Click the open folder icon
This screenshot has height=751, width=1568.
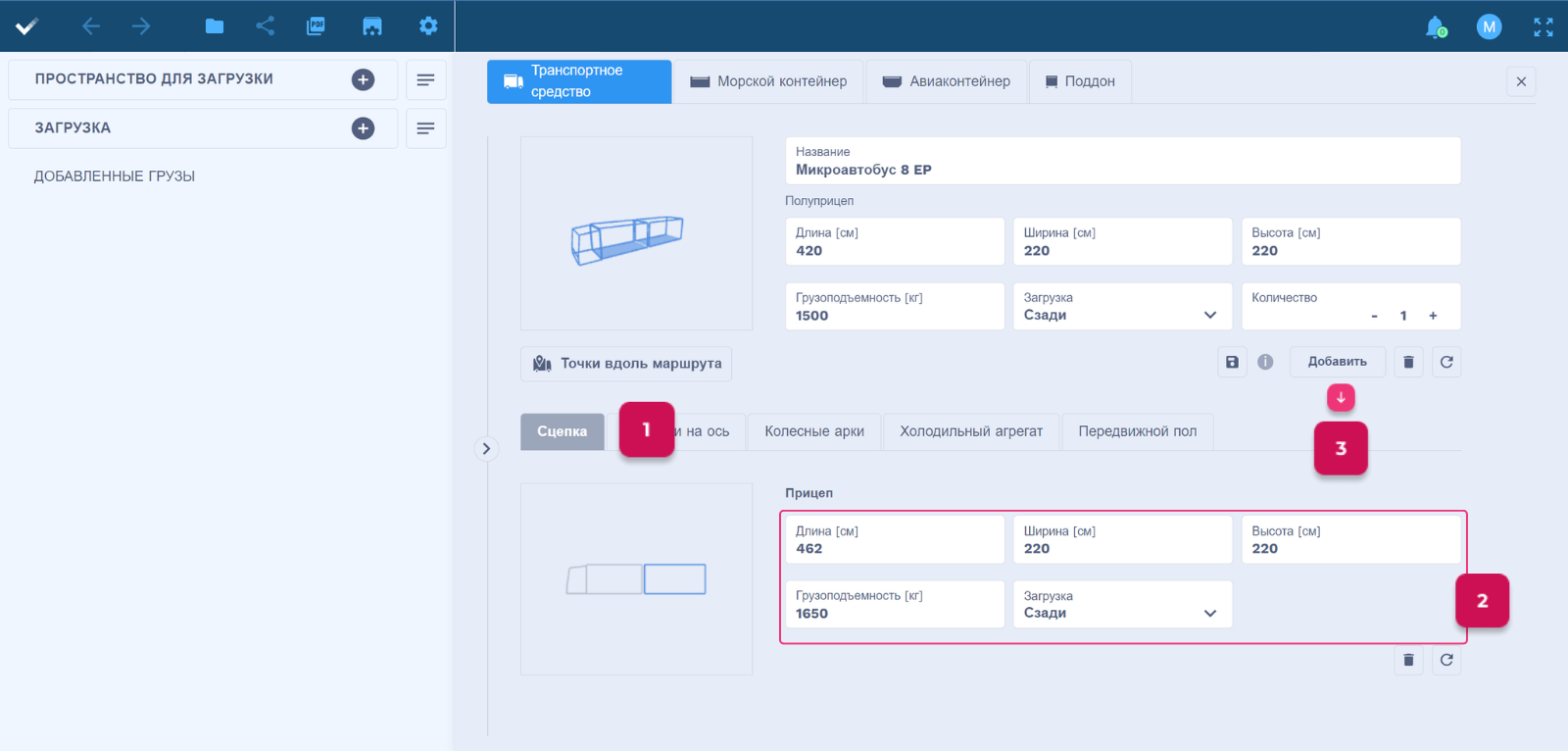click(x=214, y=26)
